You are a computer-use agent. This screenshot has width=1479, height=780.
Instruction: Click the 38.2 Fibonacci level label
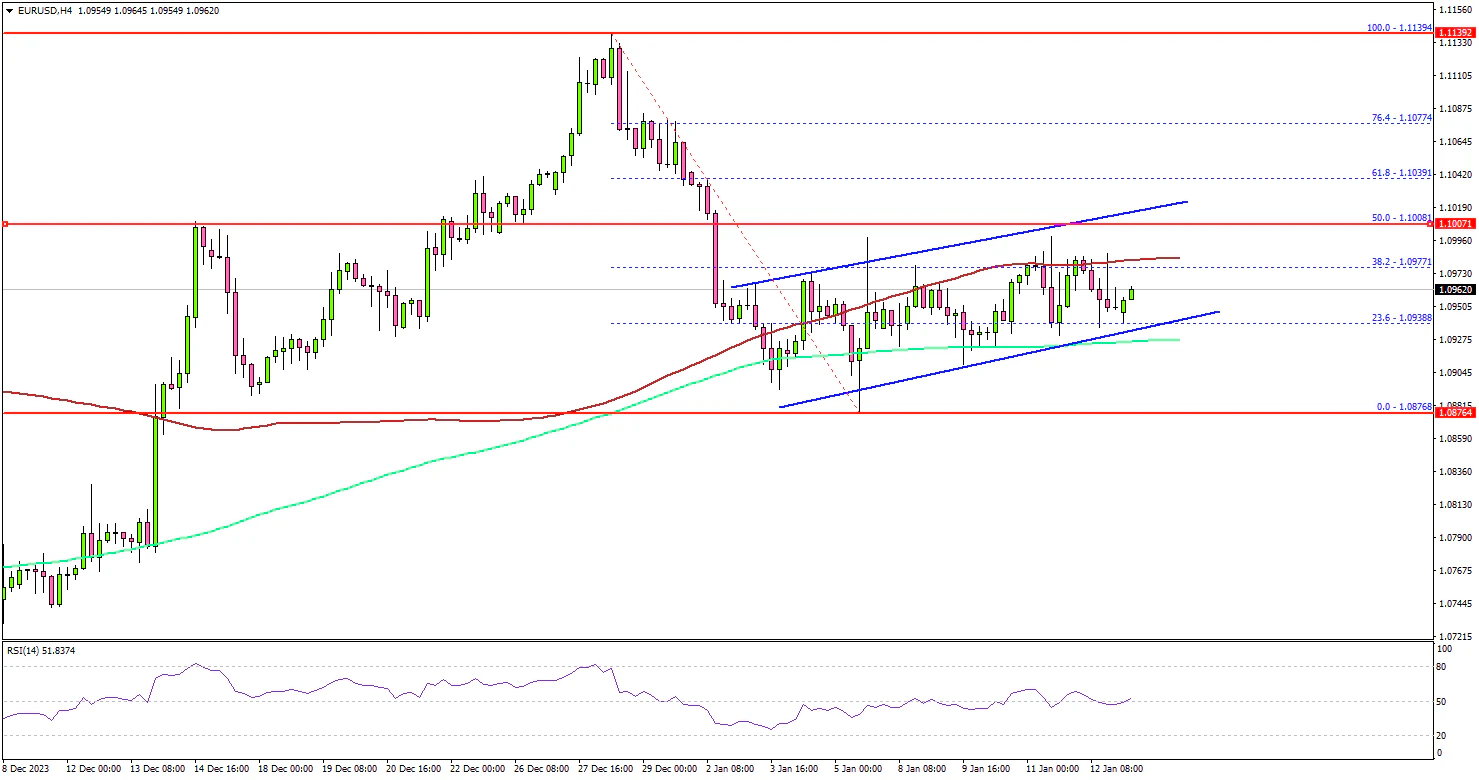(1401, 261)
